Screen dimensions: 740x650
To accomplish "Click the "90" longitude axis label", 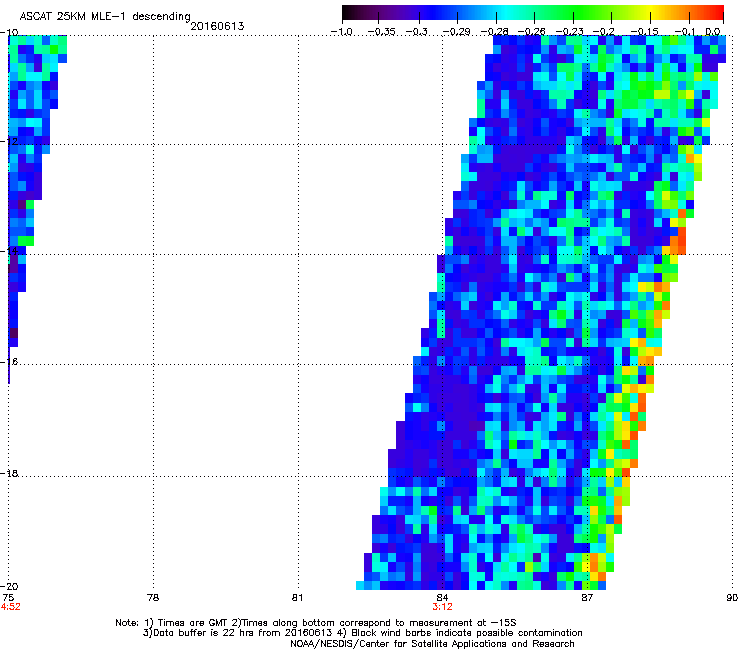I will pyautogui.click(x=732, y=598).
